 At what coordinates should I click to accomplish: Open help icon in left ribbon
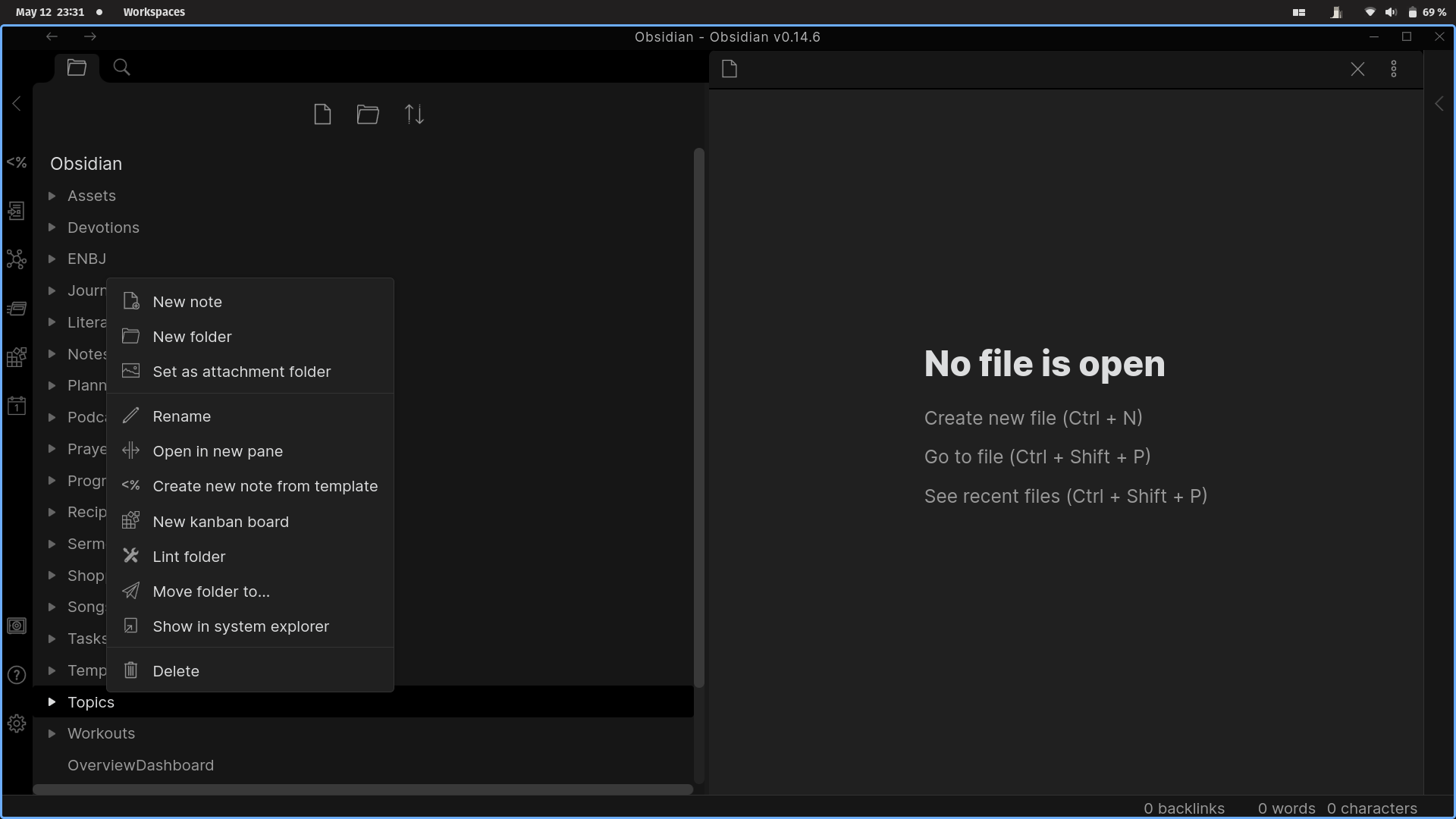(17, 675)
